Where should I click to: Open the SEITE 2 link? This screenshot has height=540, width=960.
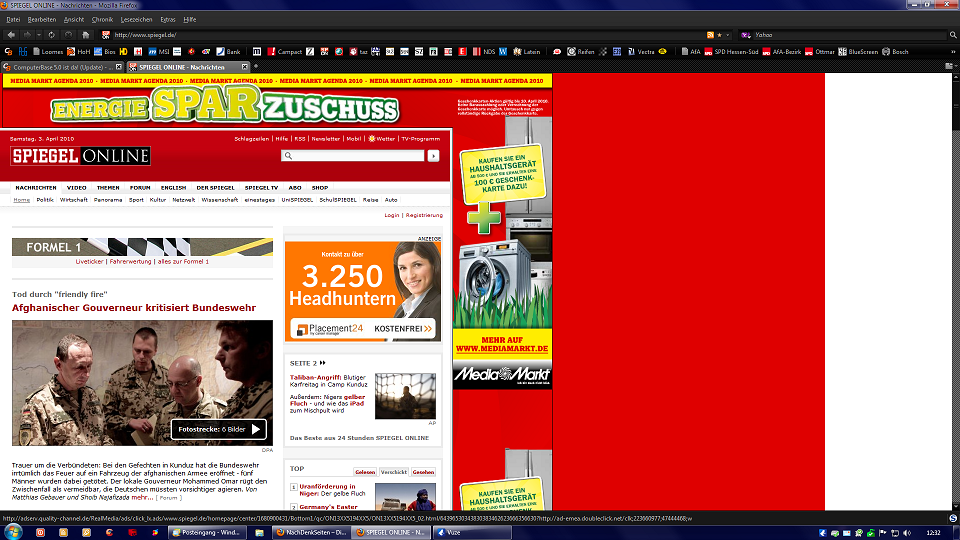pos(307,363)
